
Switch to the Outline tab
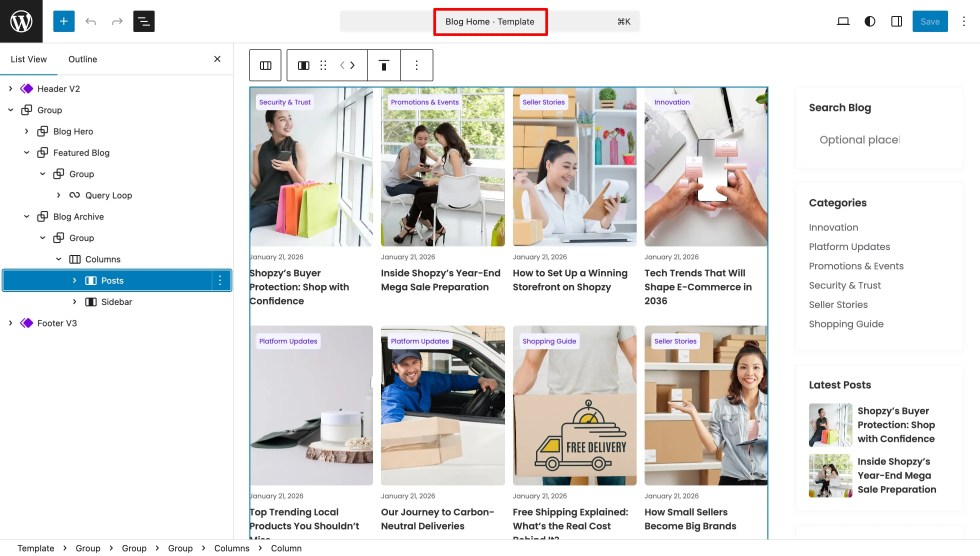tap(82, 59)
